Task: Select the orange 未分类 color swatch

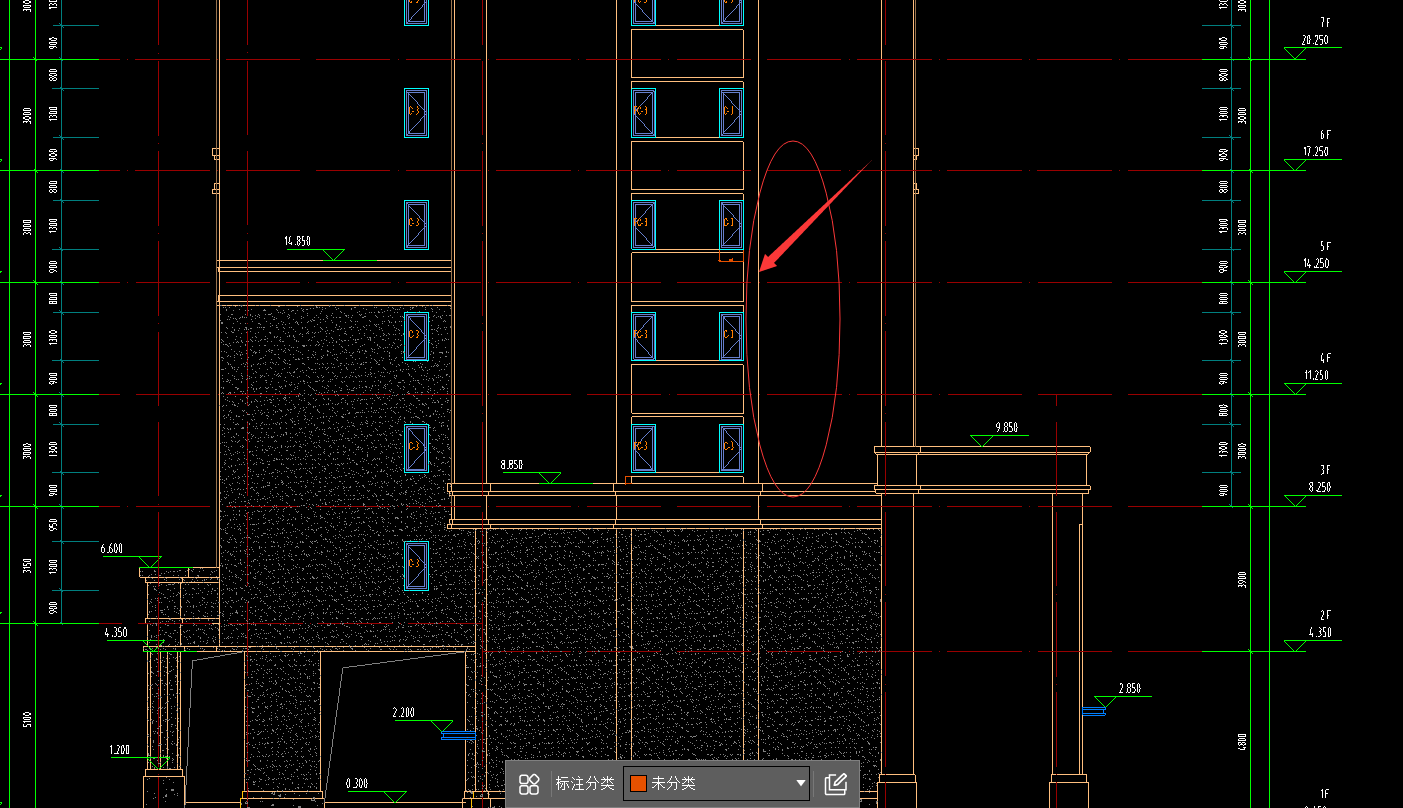Action: tap(638, 784)
